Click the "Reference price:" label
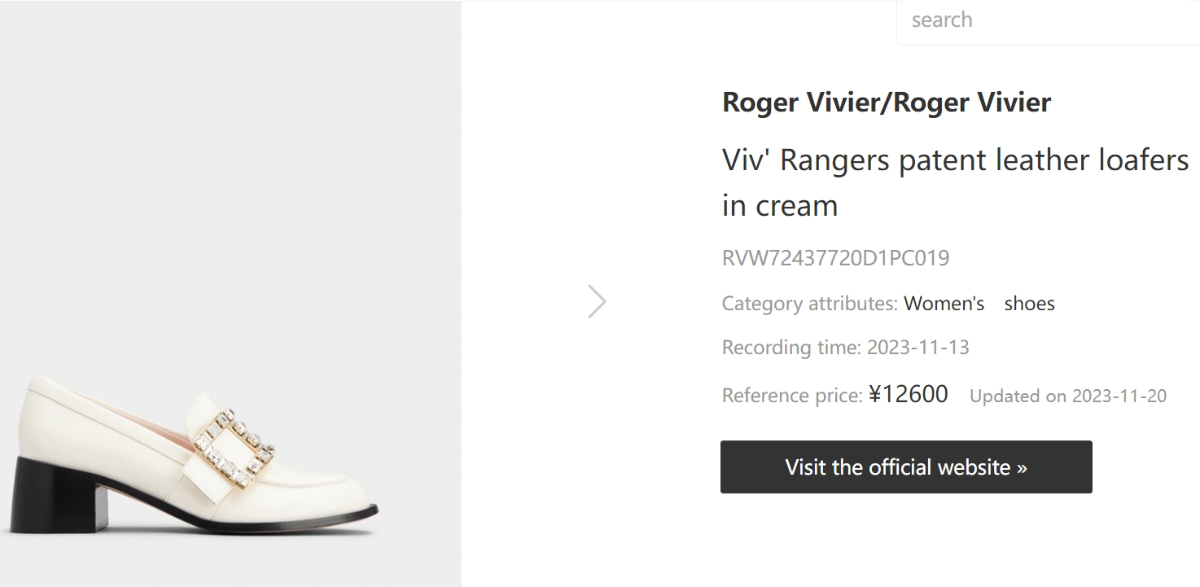Viewport: 1200px width, 587px height. point(792,395)
